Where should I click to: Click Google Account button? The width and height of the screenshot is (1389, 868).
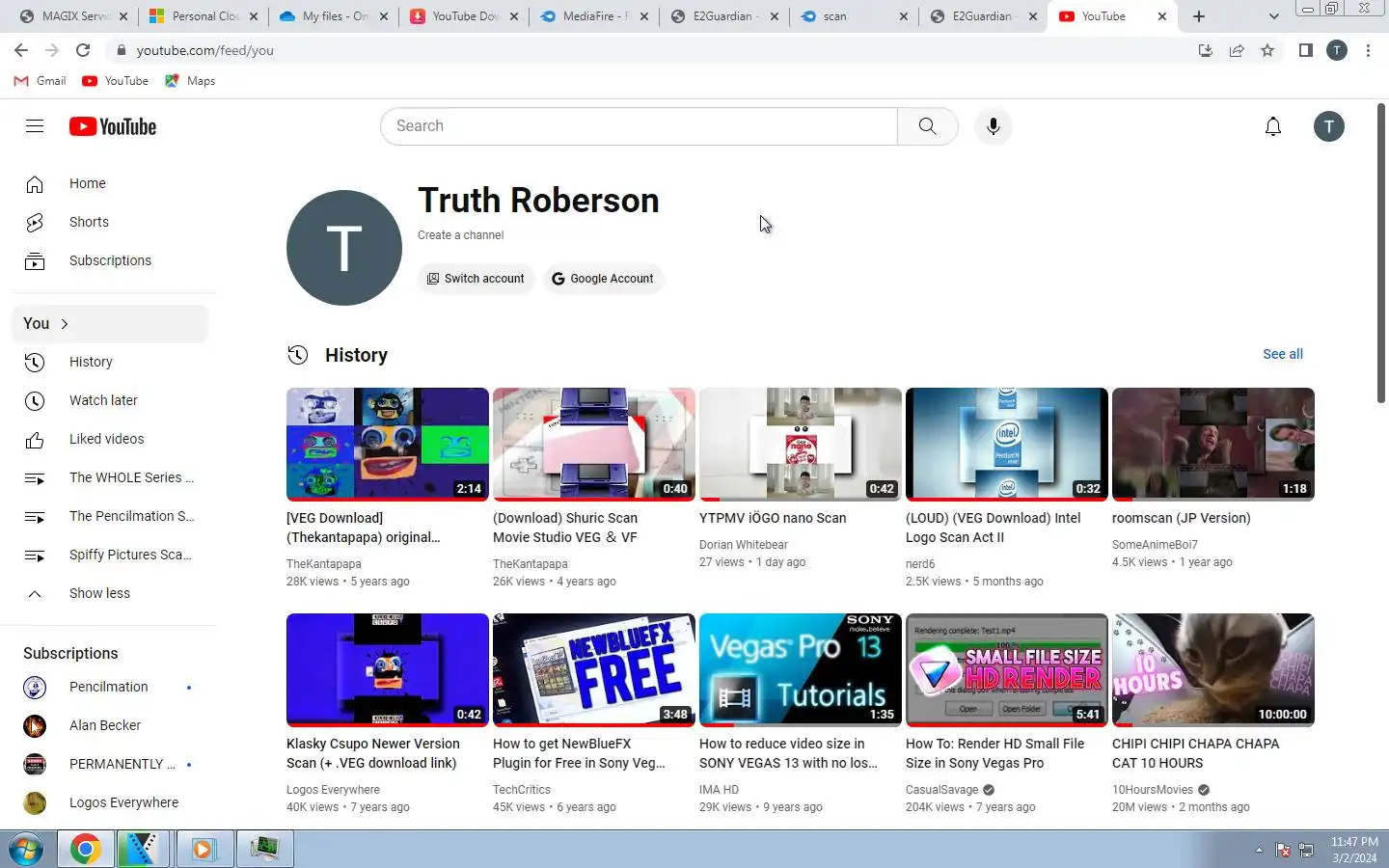click(603, 279)
